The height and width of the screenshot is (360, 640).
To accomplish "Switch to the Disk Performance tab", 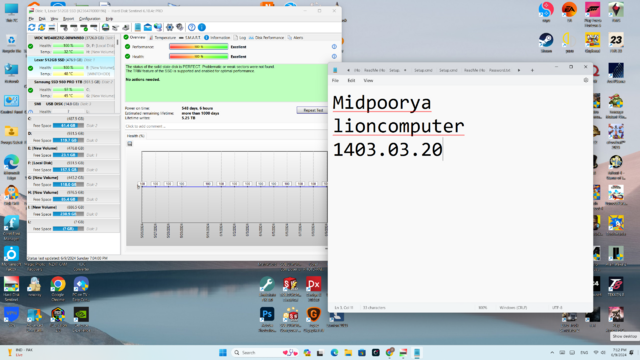I will pos(267,38).
